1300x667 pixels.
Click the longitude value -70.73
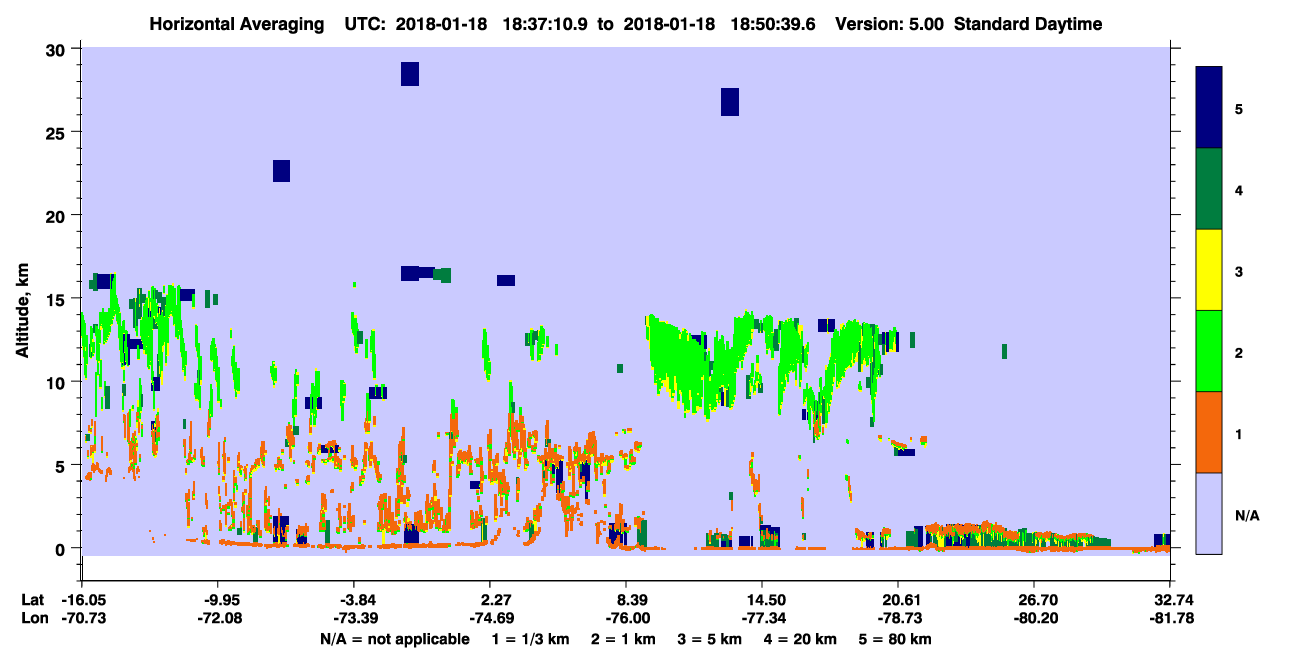coord(84,618)
